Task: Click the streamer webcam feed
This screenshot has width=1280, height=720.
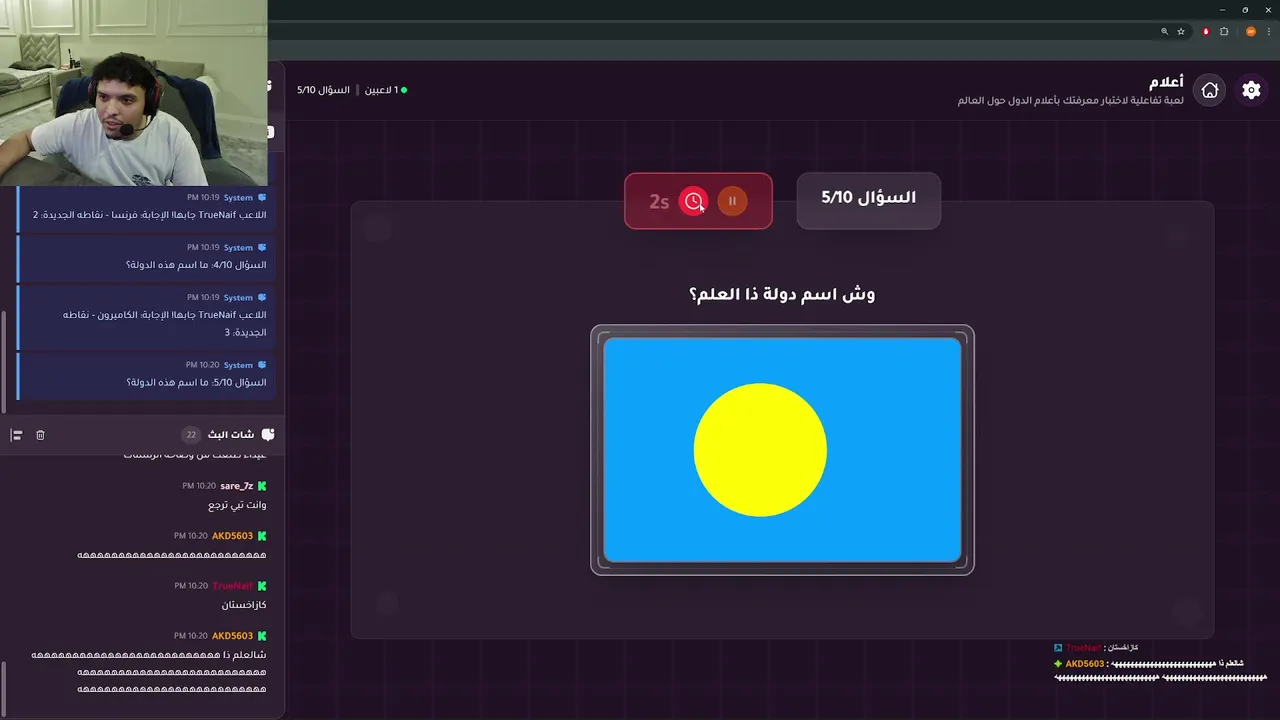Action: tap(134, 92)
